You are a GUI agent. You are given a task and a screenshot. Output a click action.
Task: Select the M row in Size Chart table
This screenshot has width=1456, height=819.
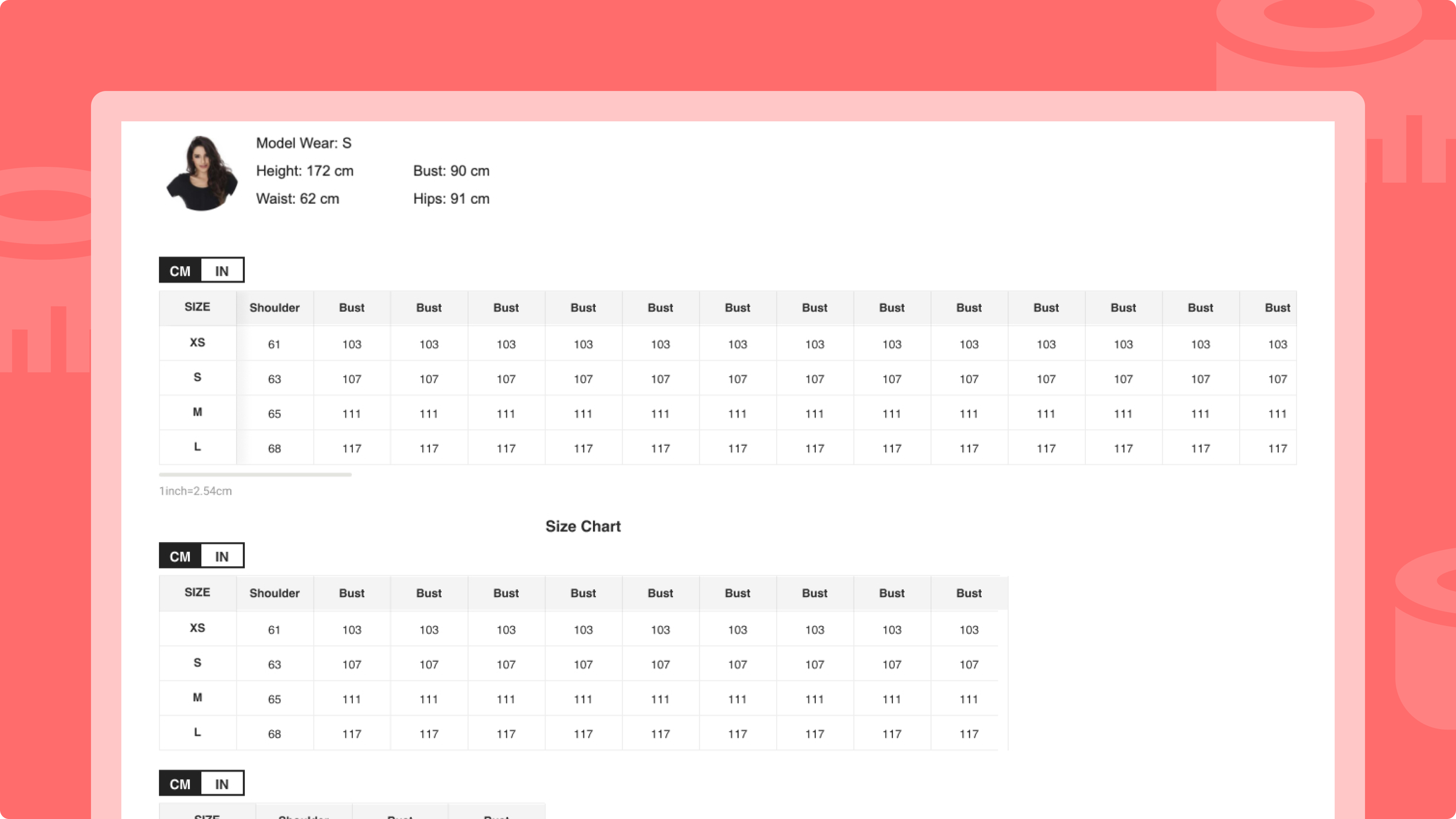click(x=197, y=698)
